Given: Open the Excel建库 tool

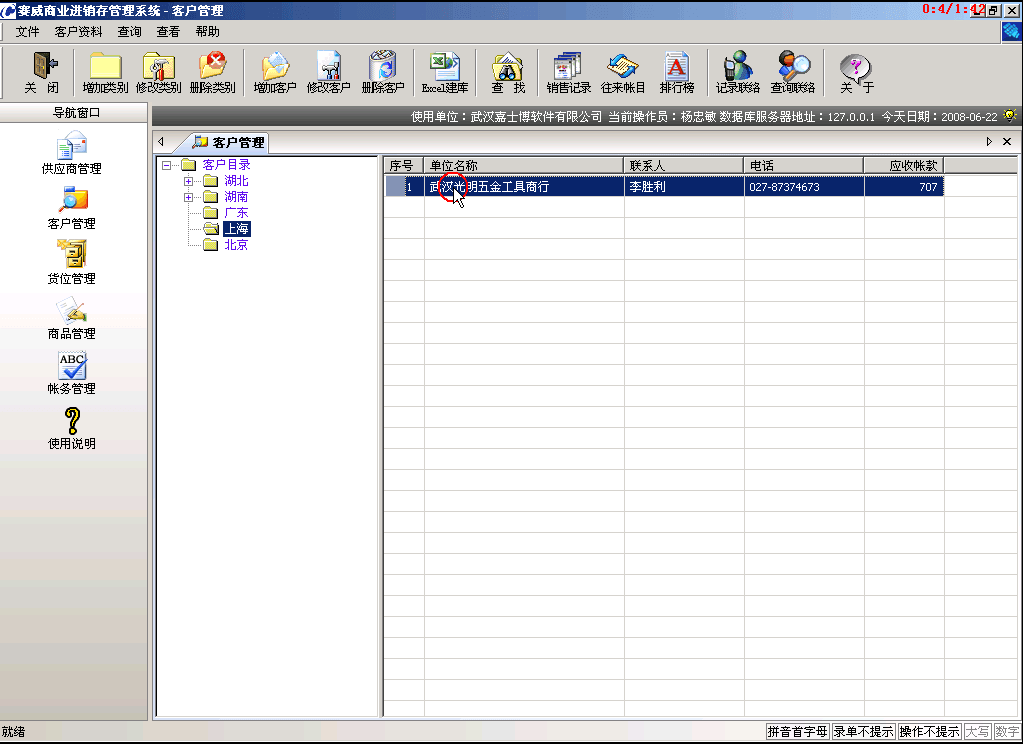Looking at the screenshot, I should pos(444,72).
